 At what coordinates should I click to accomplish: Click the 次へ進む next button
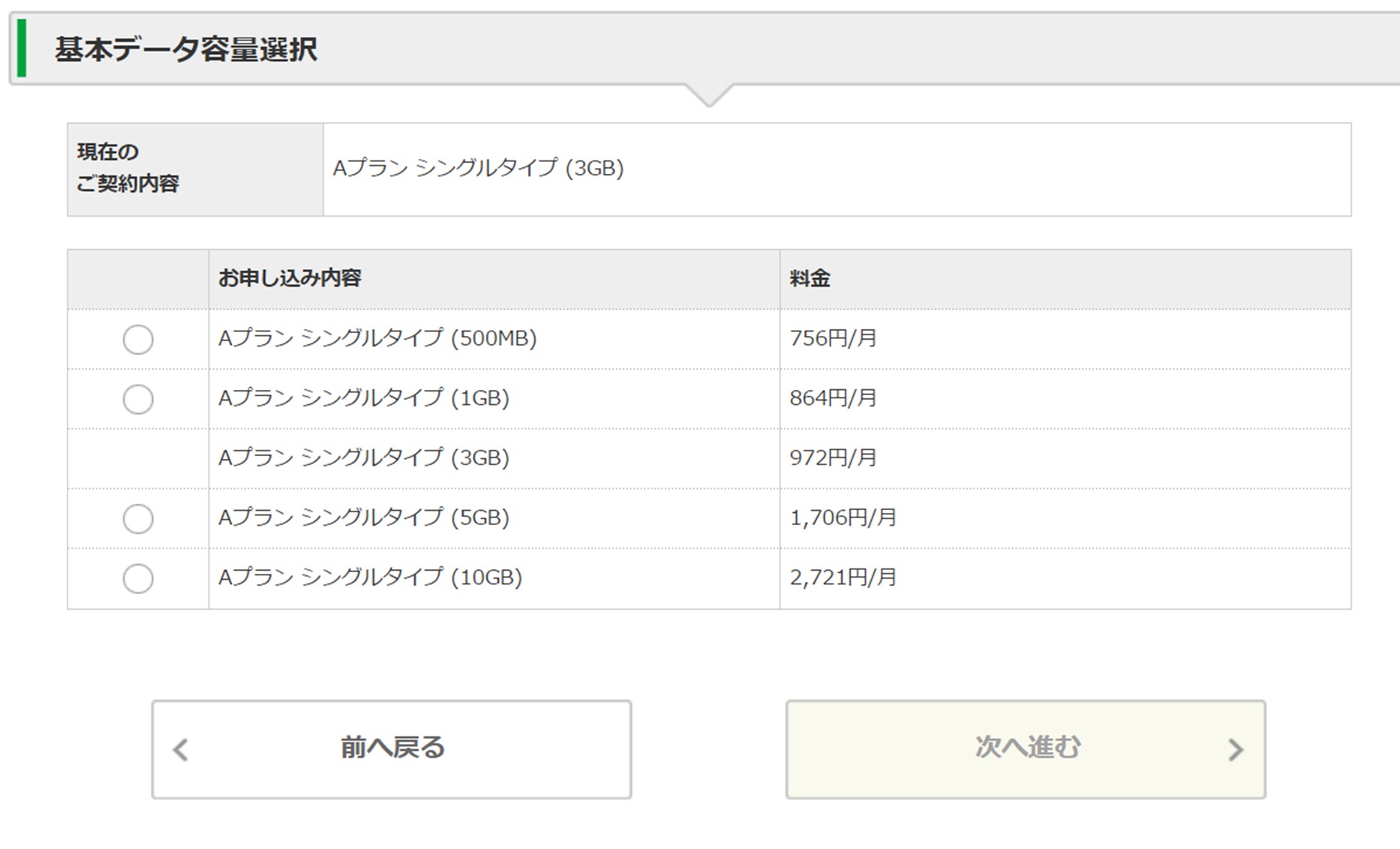[x=1025, y=749]
